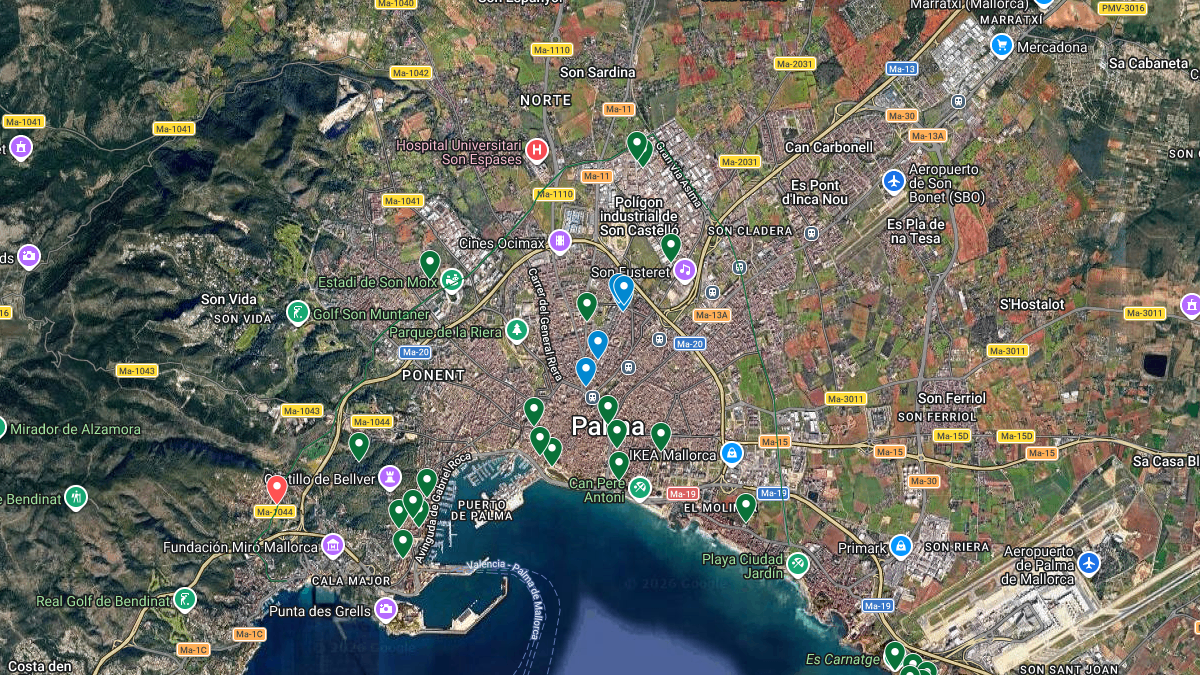
Task: Open the IKEA Mallorca shopping icon
Action: [x=732, y=454]
